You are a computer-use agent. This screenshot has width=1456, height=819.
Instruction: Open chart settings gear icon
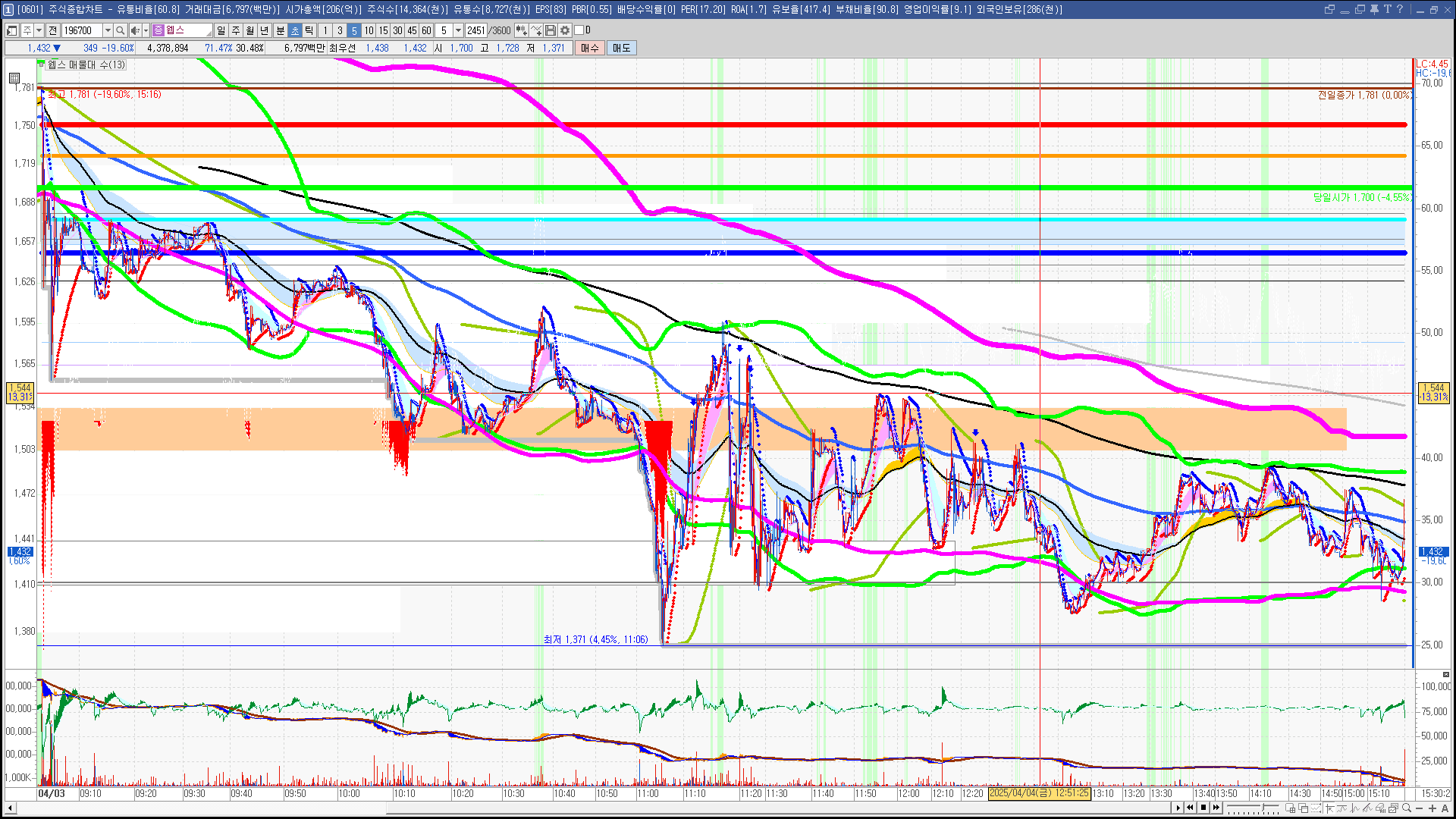(565, 30)
